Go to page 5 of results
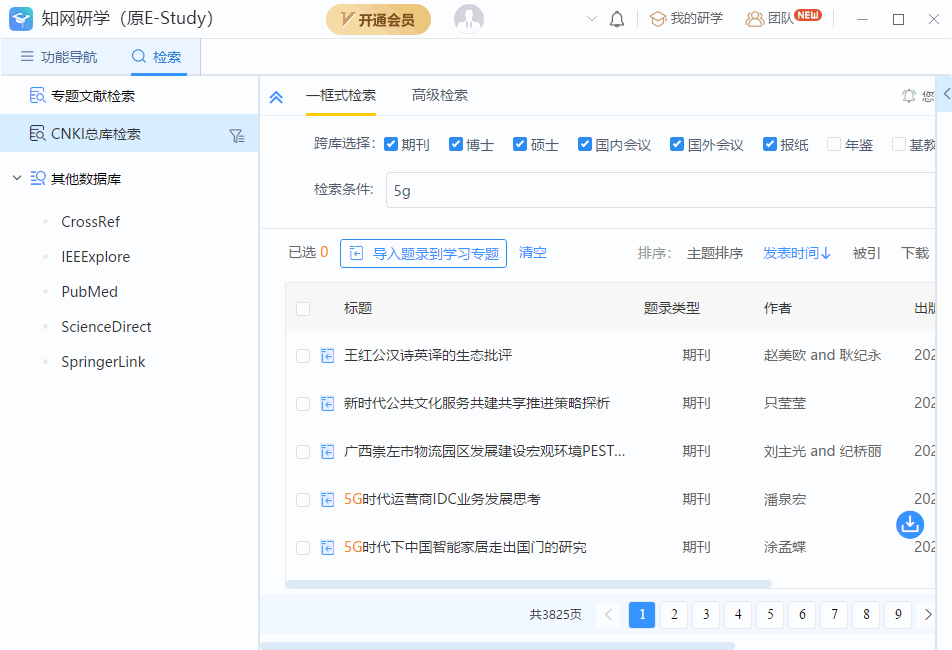Image resolution: width=952 pixels, height=650 pixels. click(769, 614)
